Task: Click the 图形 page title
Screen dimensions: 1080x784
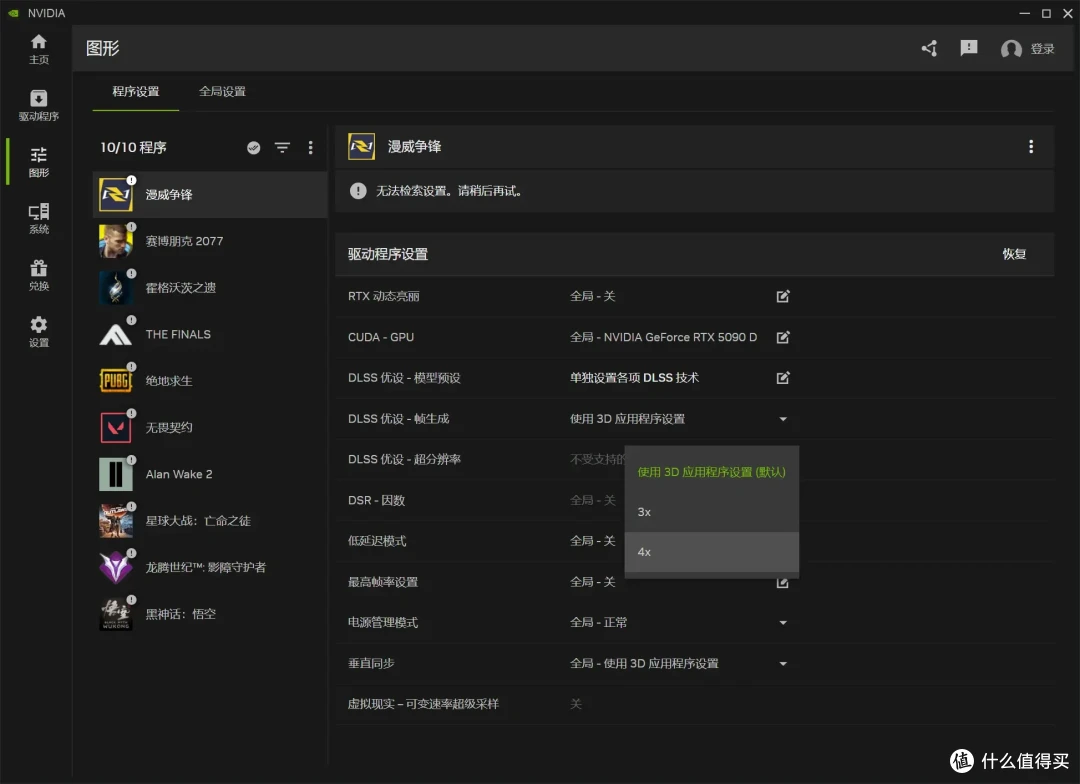Action: (103, 48)
